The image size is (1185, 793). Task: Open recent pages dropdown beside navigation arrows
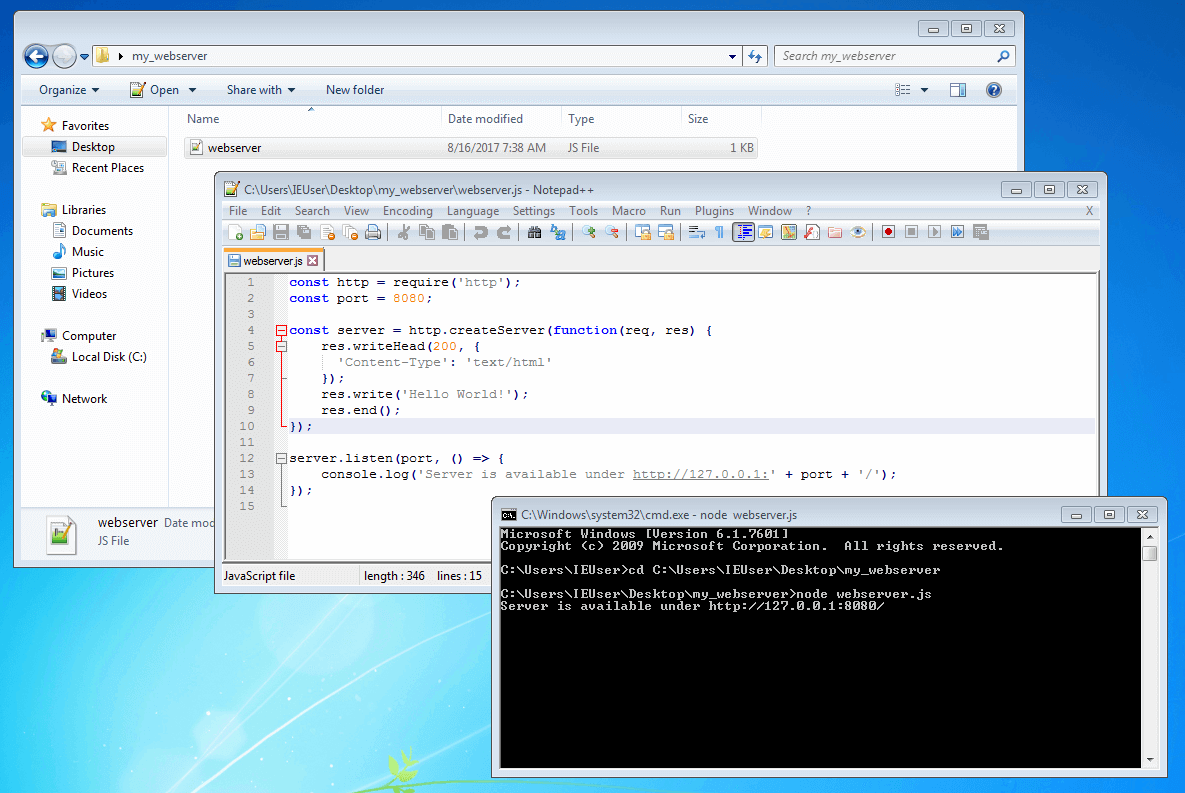pos(85,57)
